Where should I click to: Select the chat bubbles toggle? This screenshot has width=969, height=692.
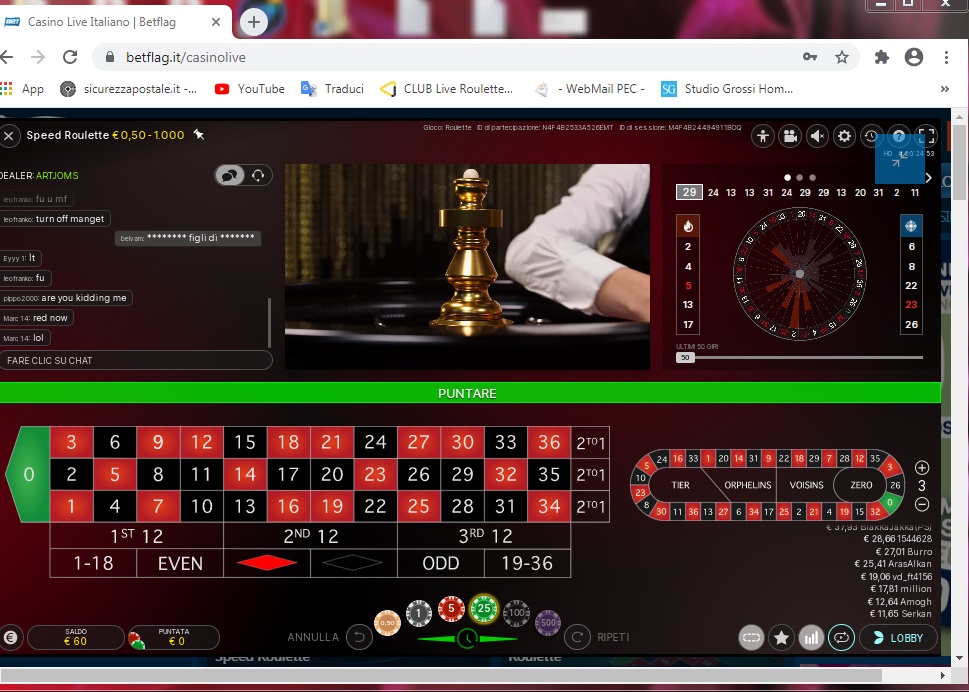click(230, 175)
